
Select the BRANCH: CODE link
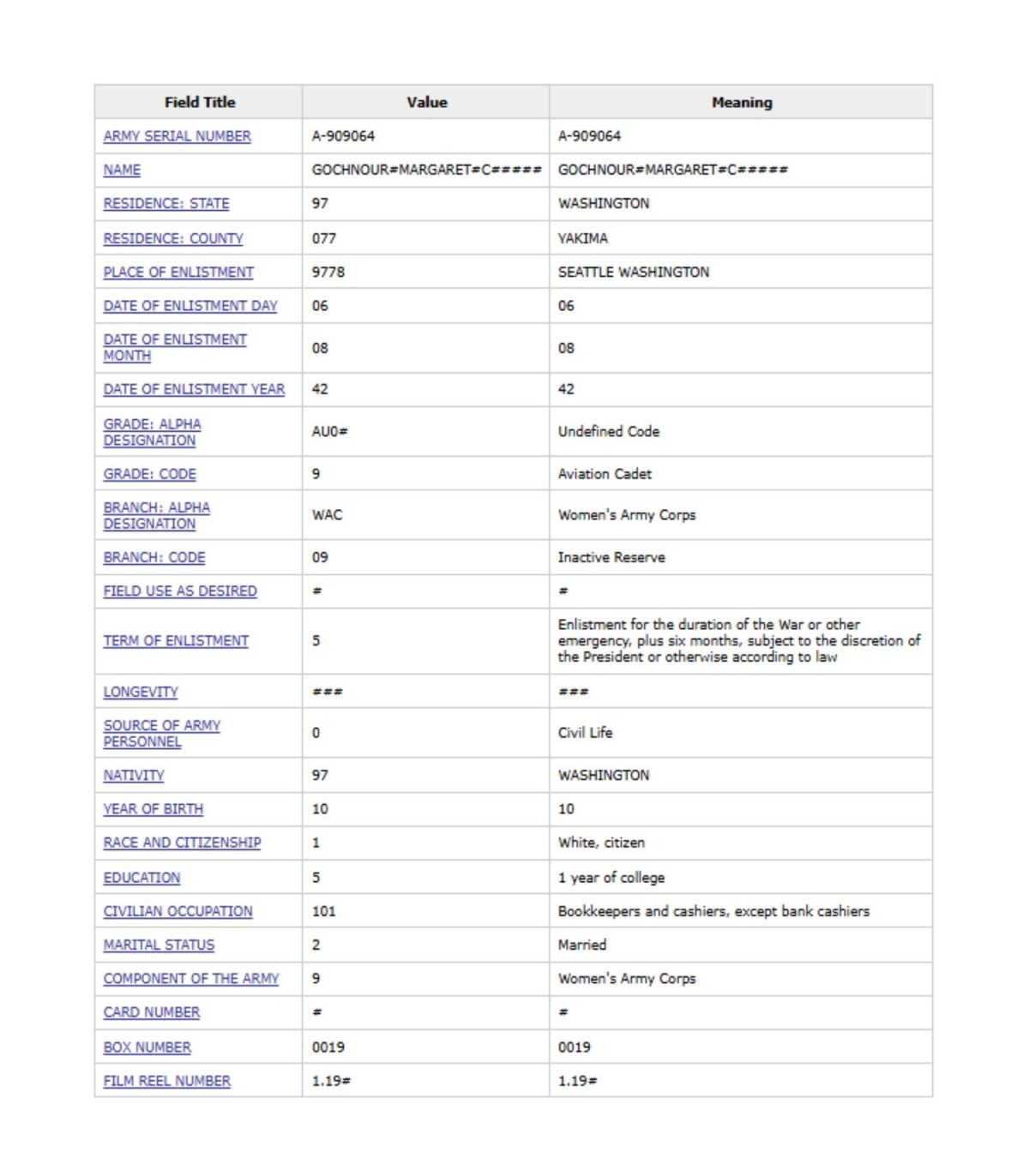pyautogui.click(x=154, y=558)
